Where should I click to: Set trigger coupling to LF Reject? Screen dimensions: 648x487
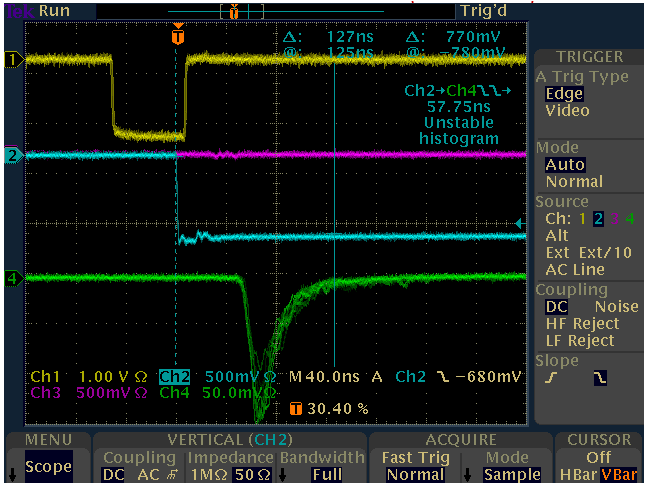[x=580, y=341]
